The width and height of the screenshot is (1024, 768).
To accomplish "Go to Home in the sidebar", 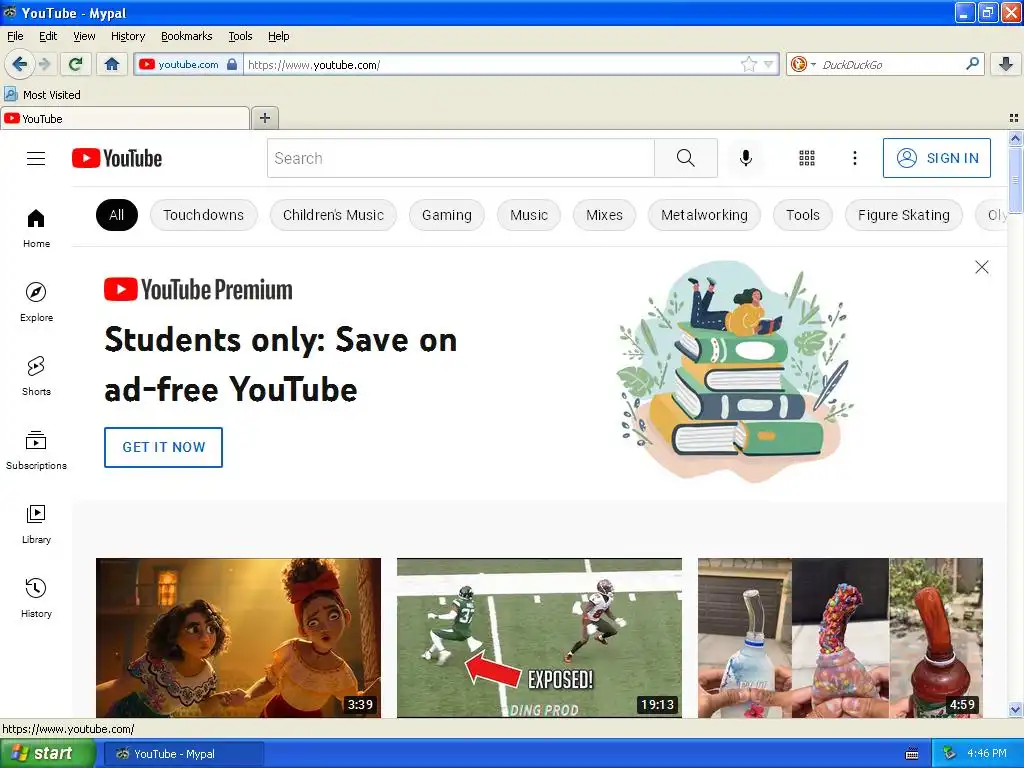I will tap(36, 229).
